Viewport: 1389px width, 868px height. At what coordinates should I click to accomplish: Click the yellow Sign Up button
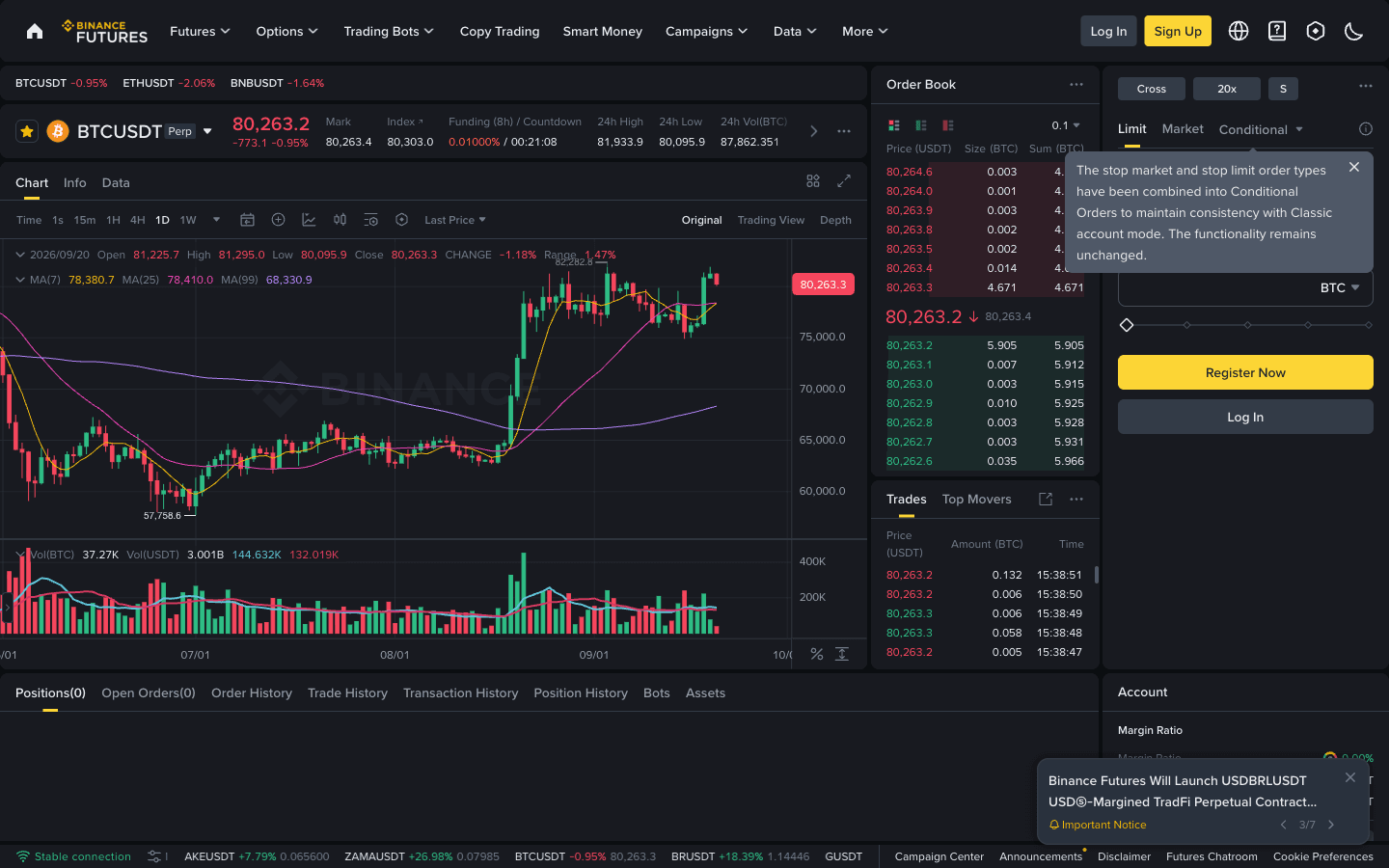coord(1178,31)
